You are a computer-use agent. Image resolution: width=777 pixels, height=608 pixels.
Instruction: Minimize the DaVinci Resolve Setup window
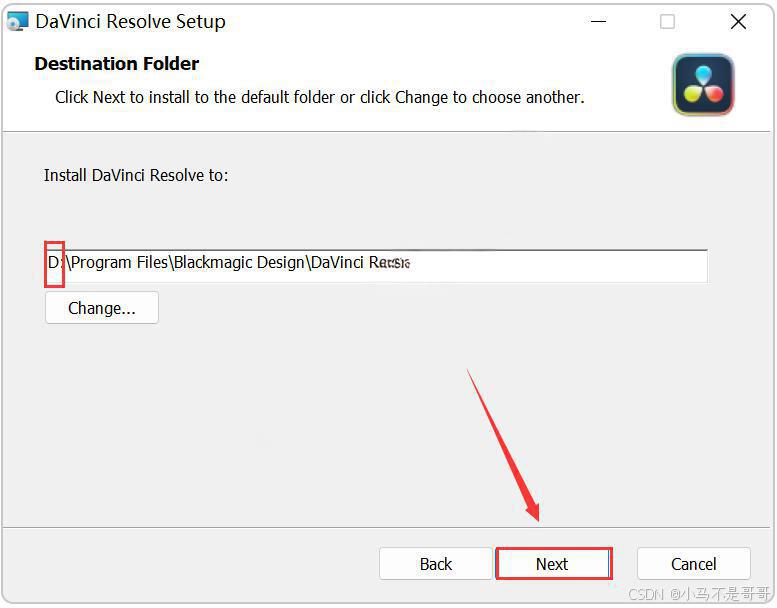598,22
